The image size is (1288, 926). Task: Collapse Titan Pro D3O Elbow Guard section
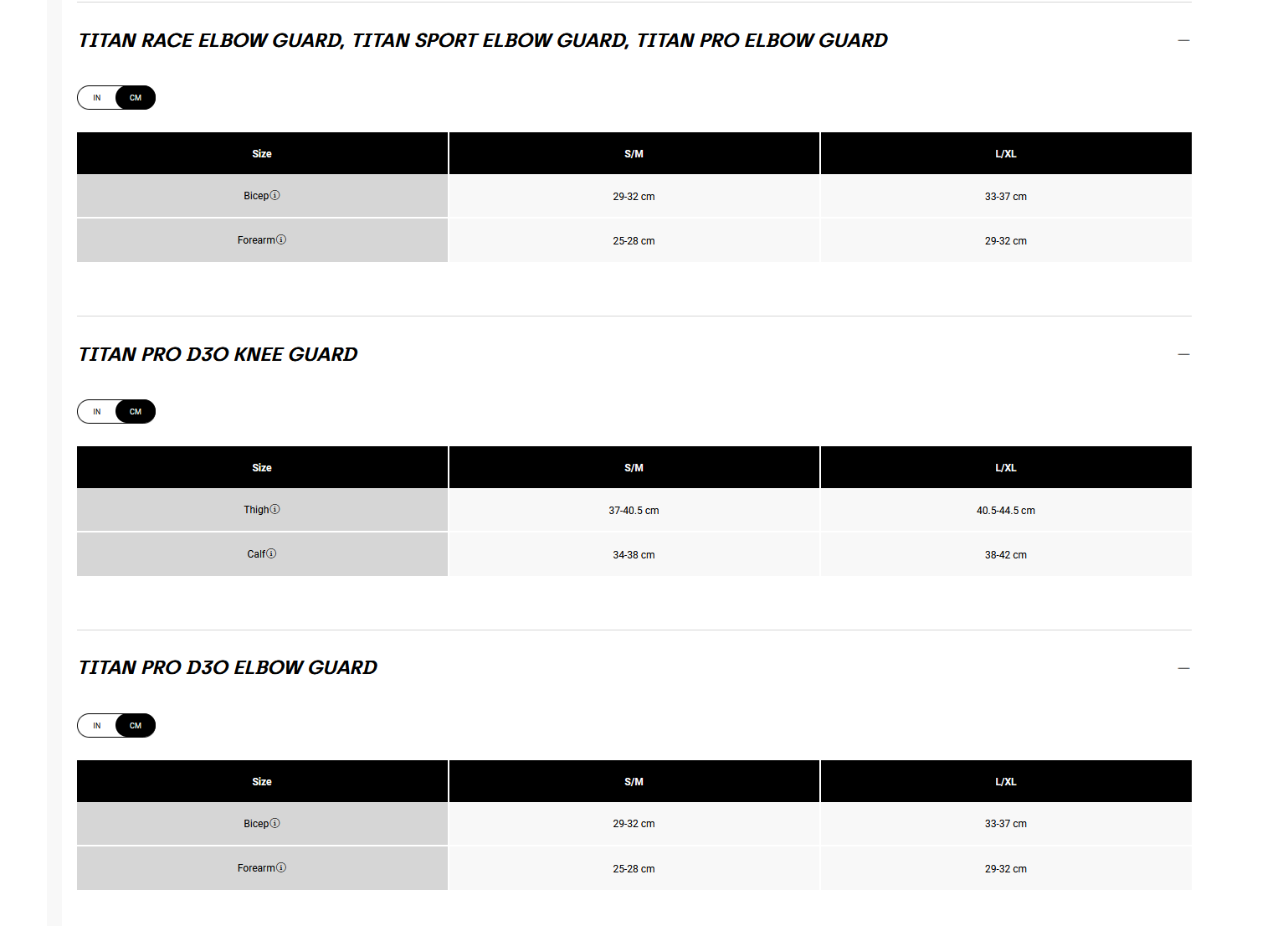pos(1183,668)
